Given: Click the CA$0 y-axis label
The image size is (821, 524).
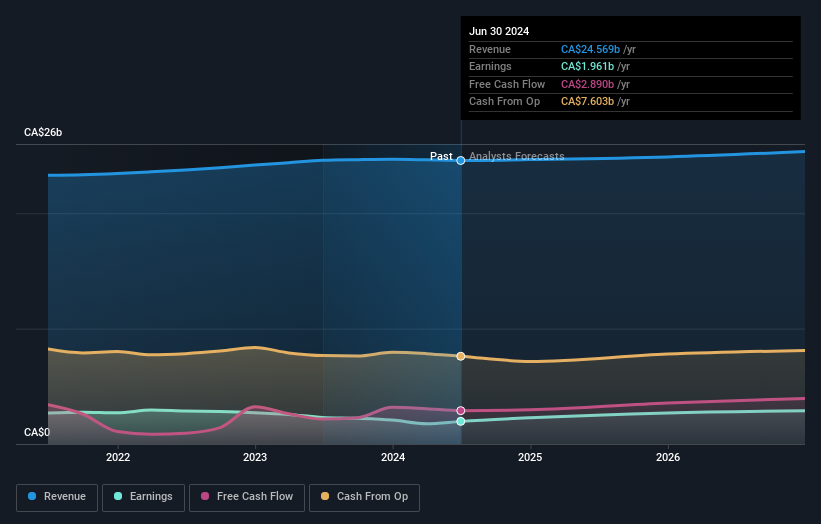Looking at the screenshot, I should tap(37, 432).
